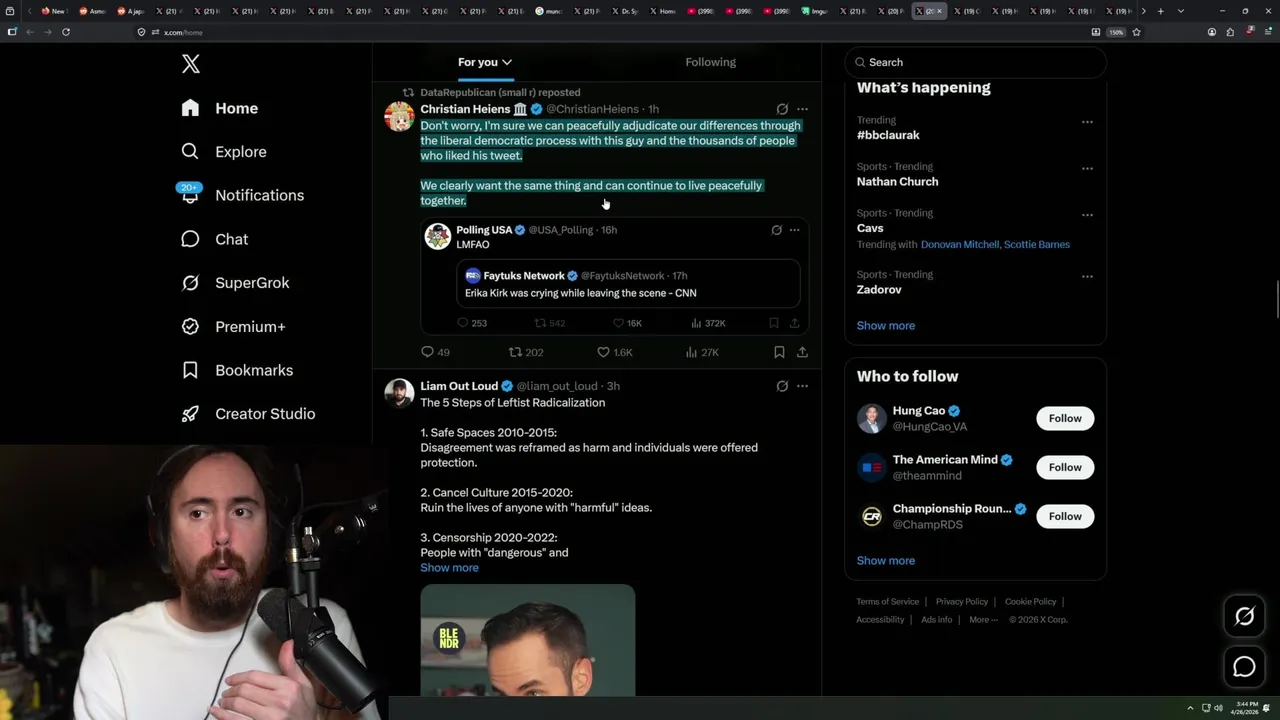Image resolution: width=1280 pixels, height=720 pixels.
Task: Open Privacy Policy link
Action: [961, 602]
